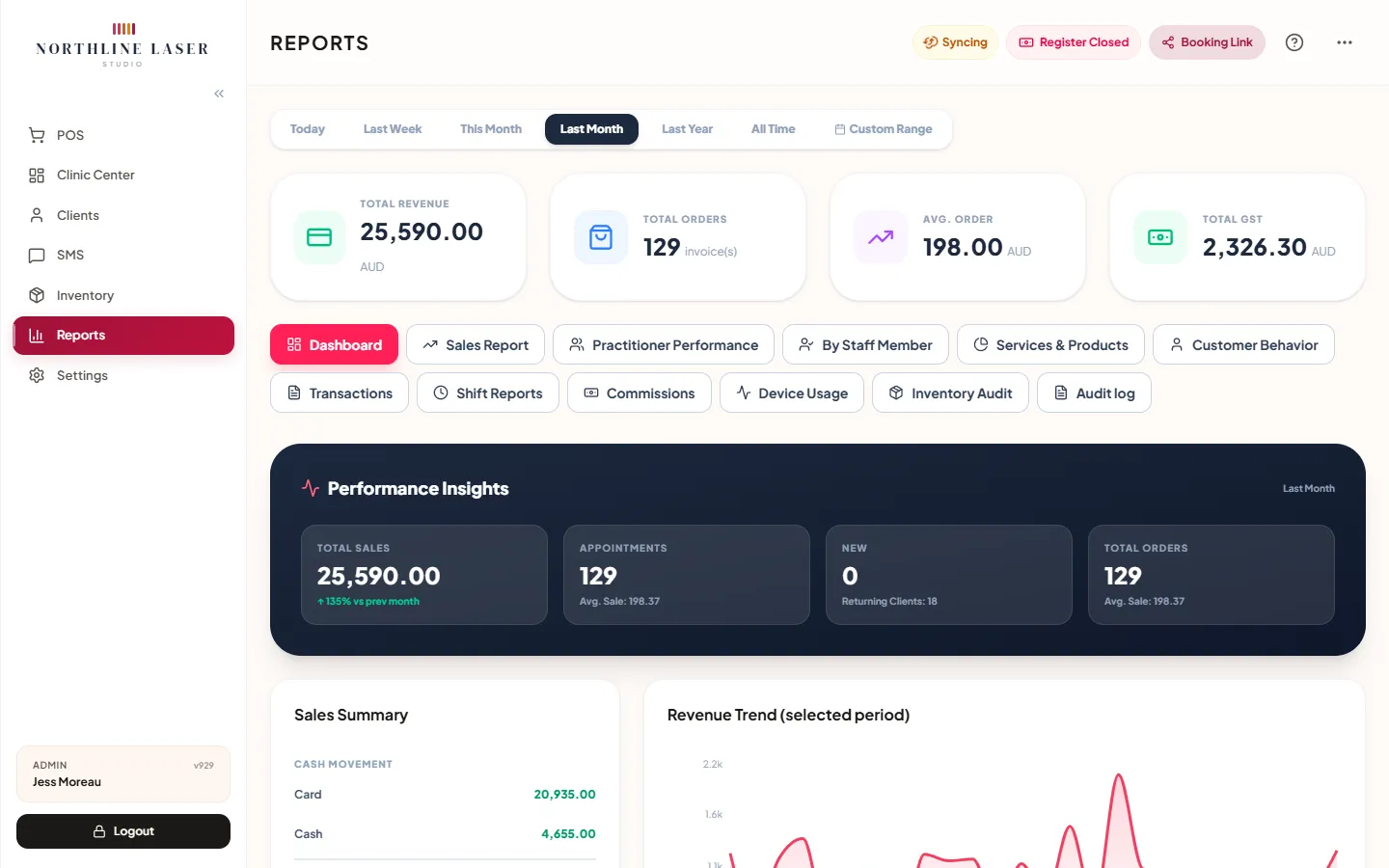Image resolution: width=1389 pixels, height=868 pixels.
Task: Open the Commissions report
Action: point(640,393)
